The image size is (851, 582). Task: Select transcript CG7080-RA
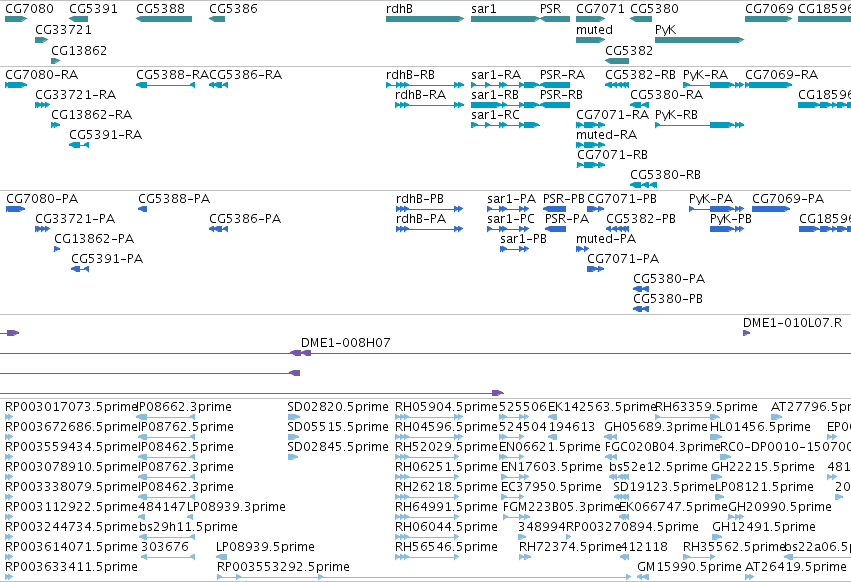42,75
